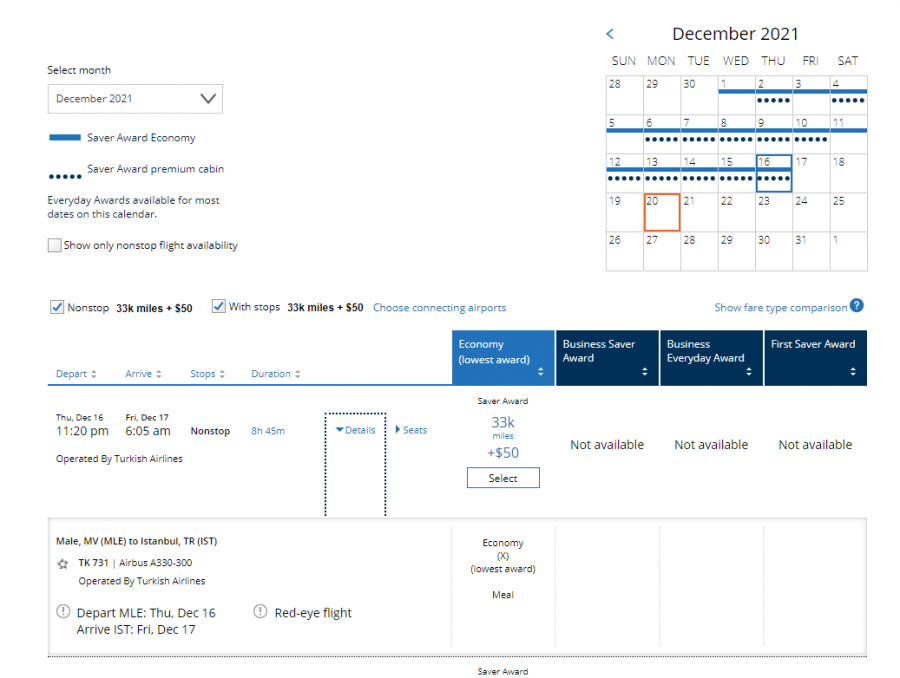The height and width of the screenshot is (678, 900).
Task: Click the star icon beside TK 731
Action: coord(63,564)
